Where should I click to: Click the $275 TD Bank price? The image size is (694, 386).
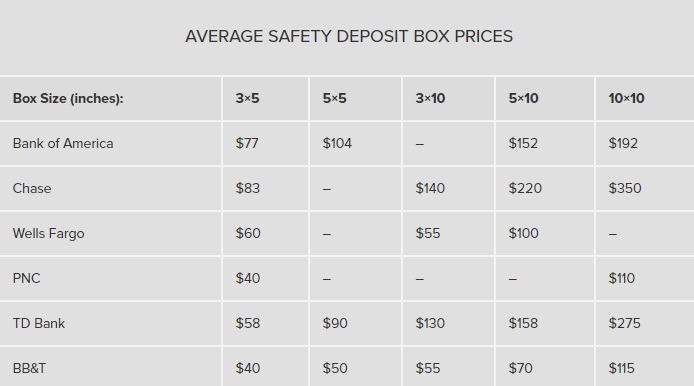tap(625, 324)
